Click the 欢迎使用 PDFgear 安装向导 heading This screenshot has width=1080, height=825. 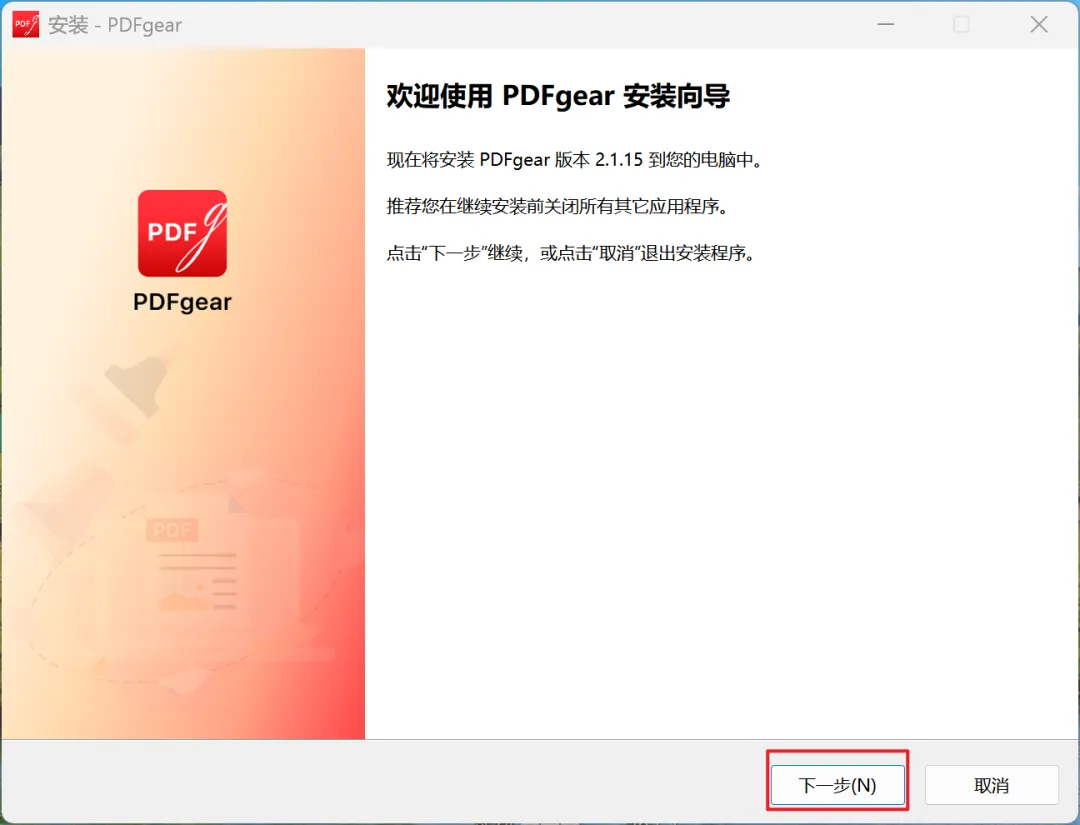click(x=558, y=96)
